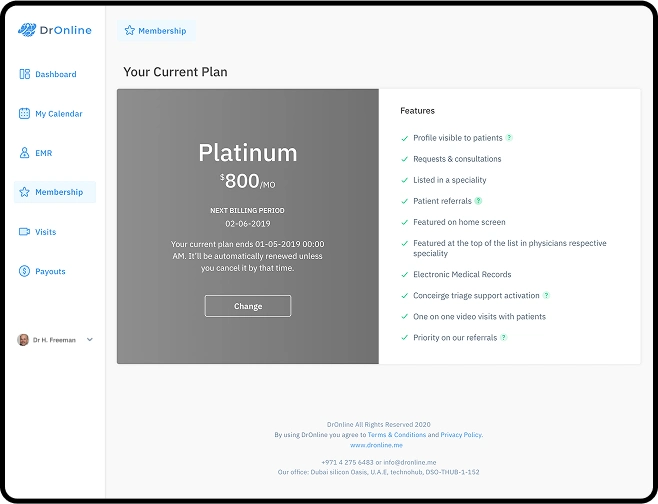The image size is (658, 504).
Task: Open the Privacy Policy link
Action: [461, 435]
